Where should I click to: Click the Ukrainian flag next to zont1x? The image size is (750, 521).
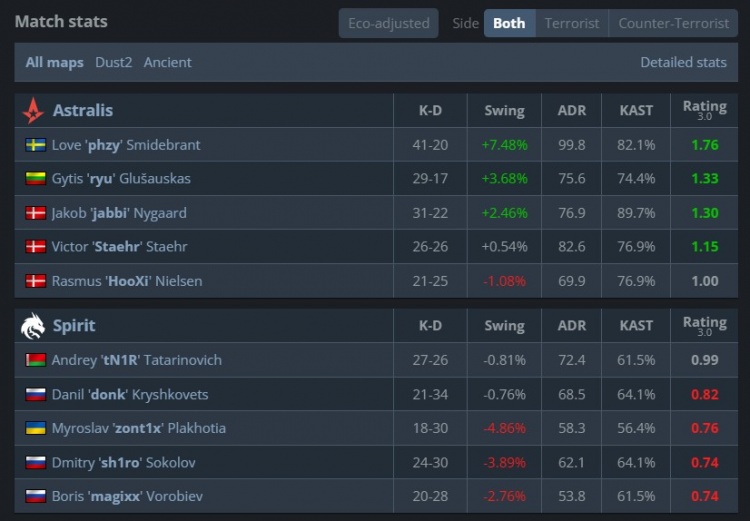tap(35, 428)
